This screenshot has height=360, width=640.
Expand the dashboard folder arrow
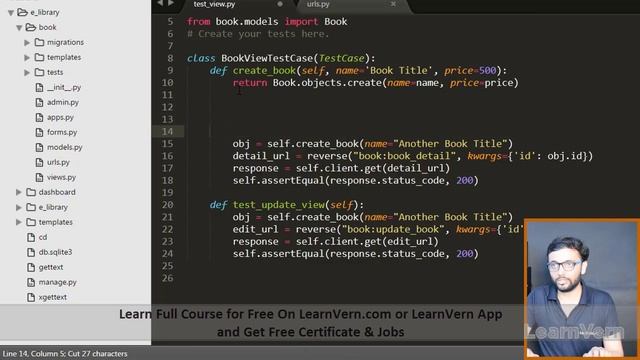[19, 192]
